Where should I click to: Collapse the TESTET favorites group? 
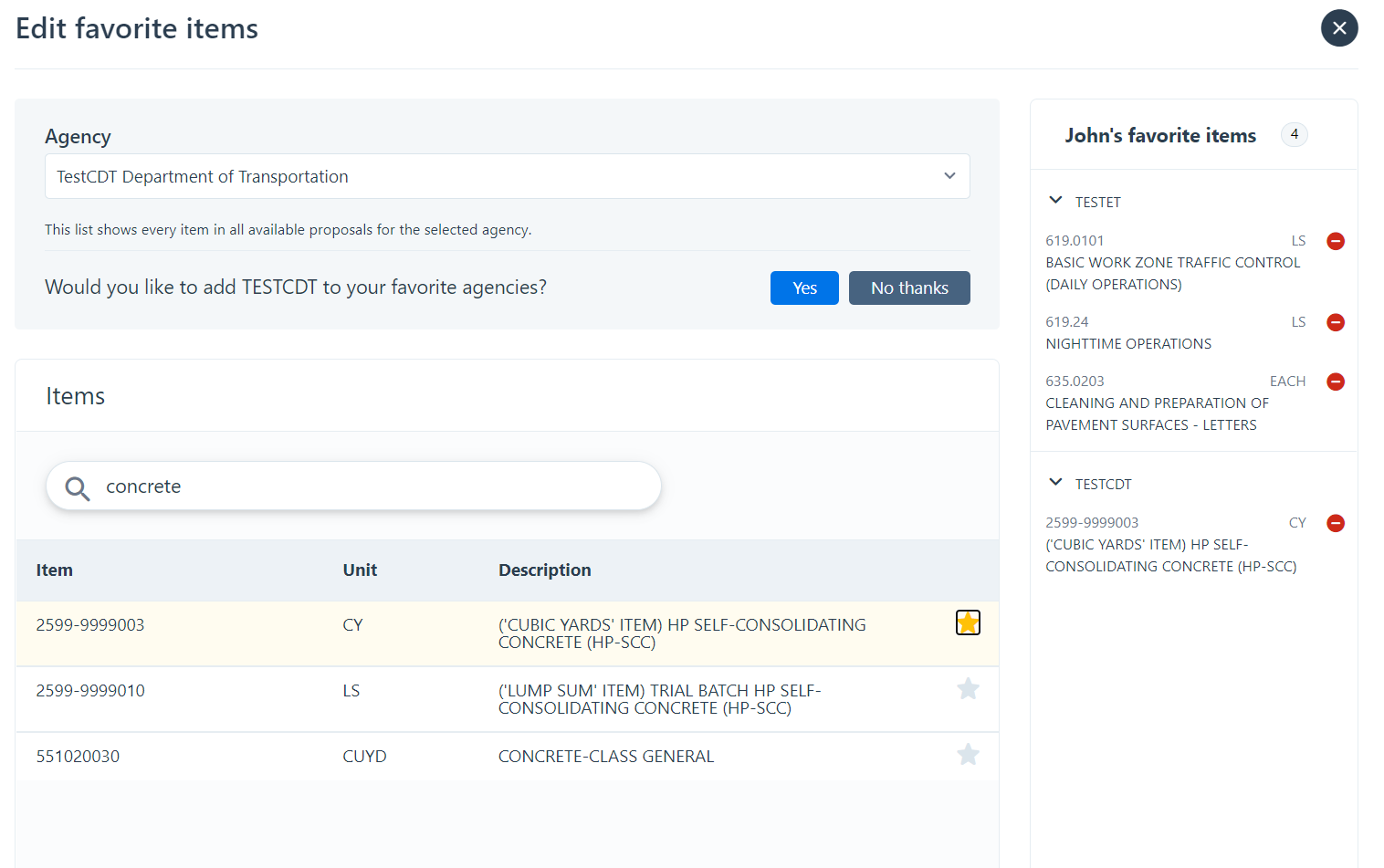[1056, 201]
